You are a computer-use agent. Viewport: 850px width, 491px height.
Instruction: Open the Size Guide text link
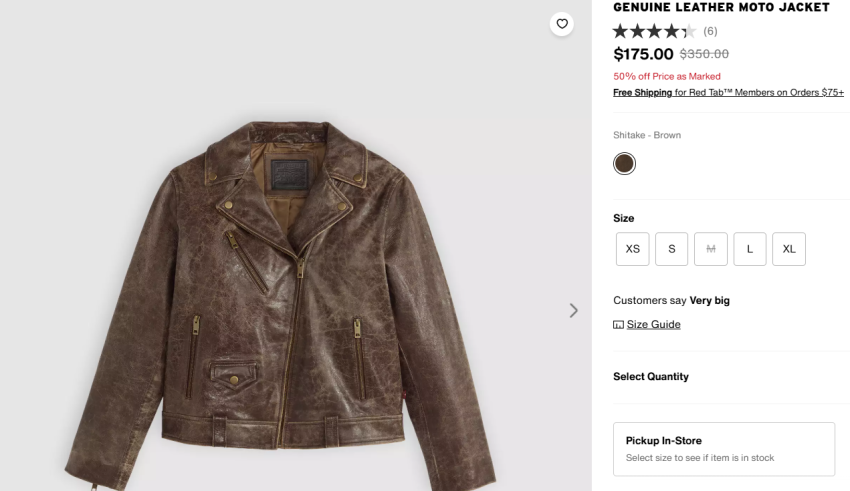click(x=654, y=325)
